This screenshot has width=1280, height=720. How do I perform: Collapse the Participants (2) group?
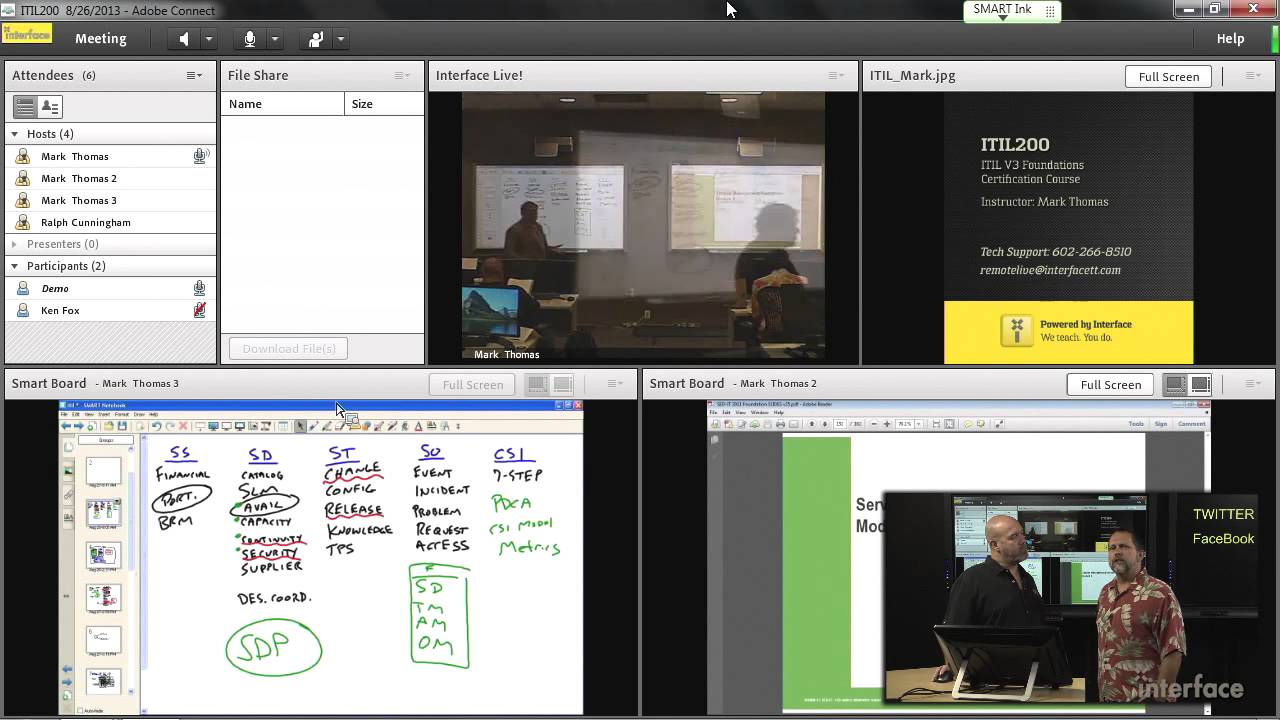click(x=14, y=266)
